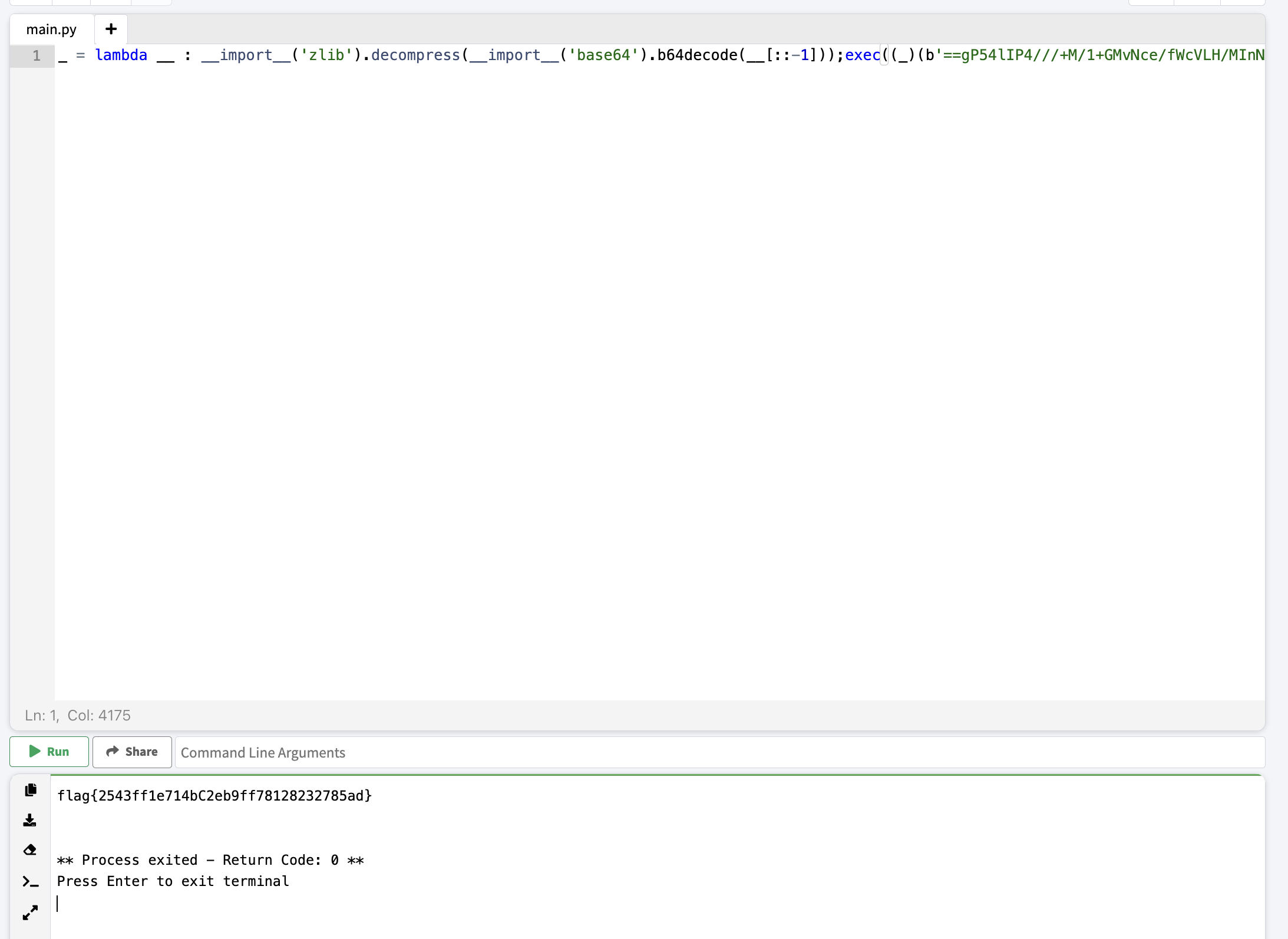
Task: Click the terminal prompt icon
Action: click(30, 882)
